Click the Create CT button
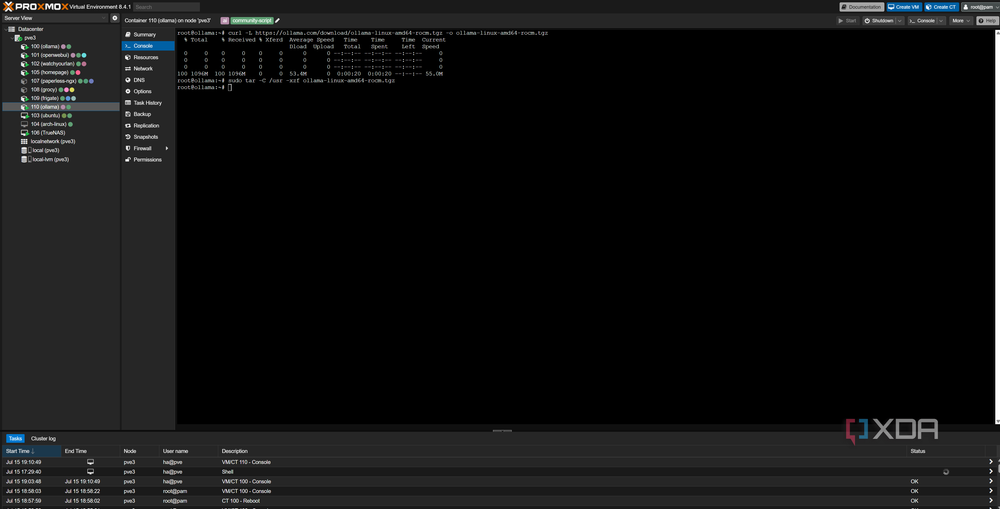This screenshot has width=1000, height=509. pos(941,7)
